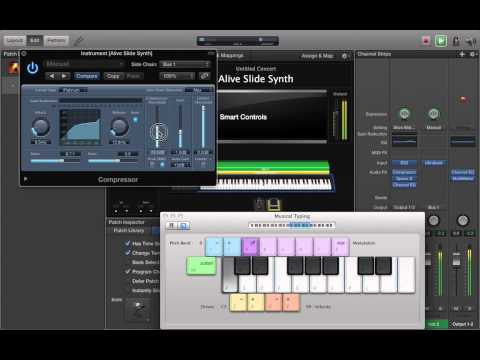Click the first blue Pitch Bend key
The image size is (480, 360).
[x=214, y=246]
